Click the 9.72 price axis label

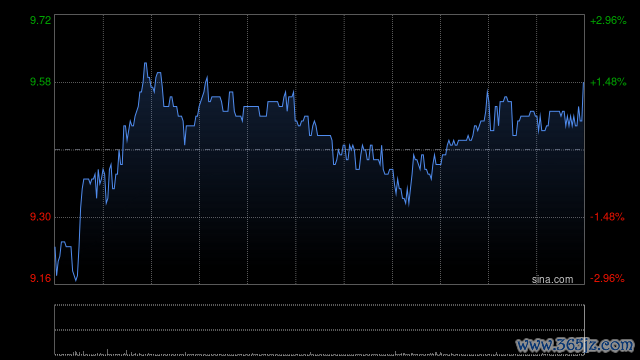click(40, 20)
